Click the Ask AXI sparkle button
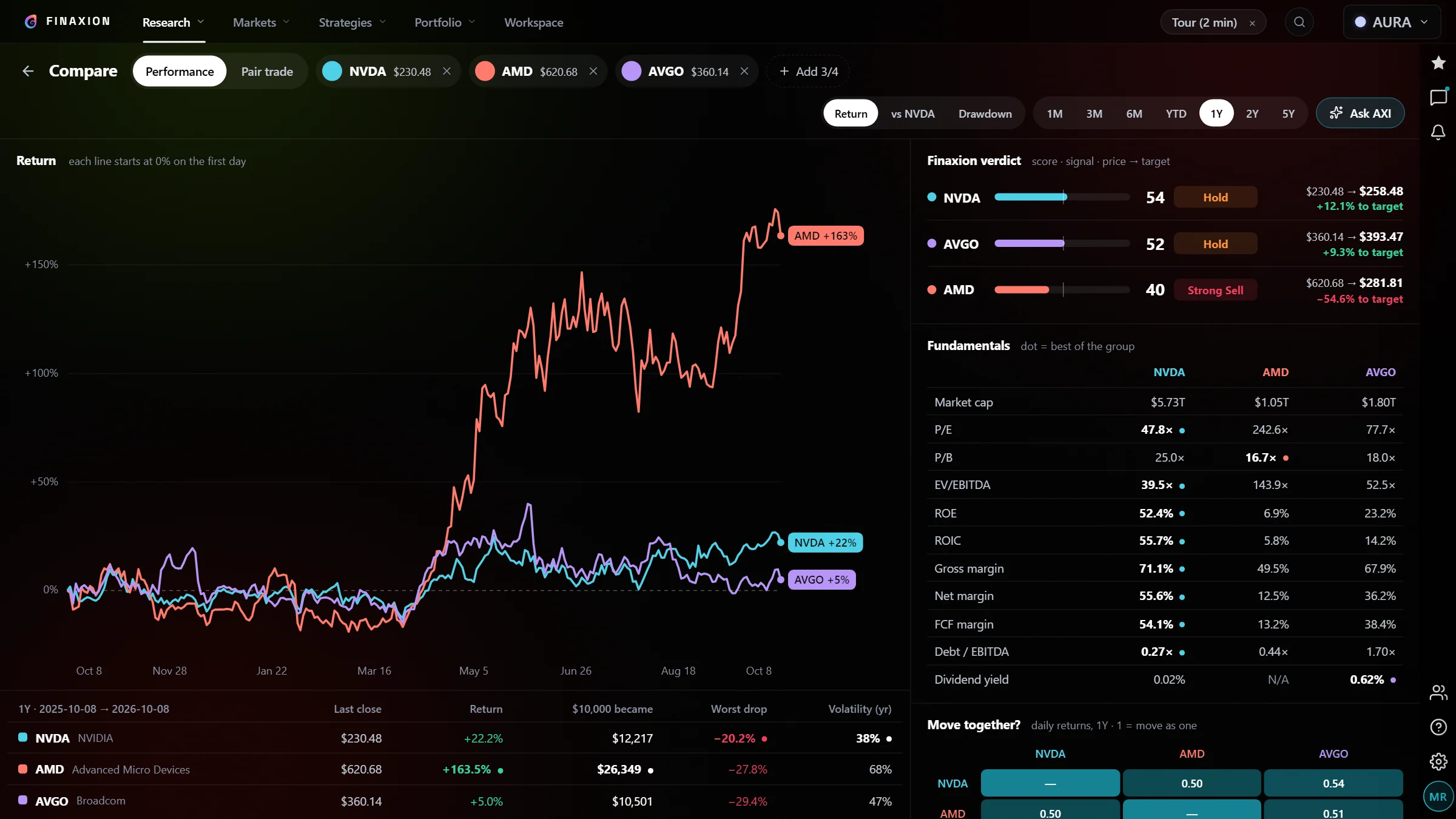This screenshot has height=819, width=1456. point(1360,113)
